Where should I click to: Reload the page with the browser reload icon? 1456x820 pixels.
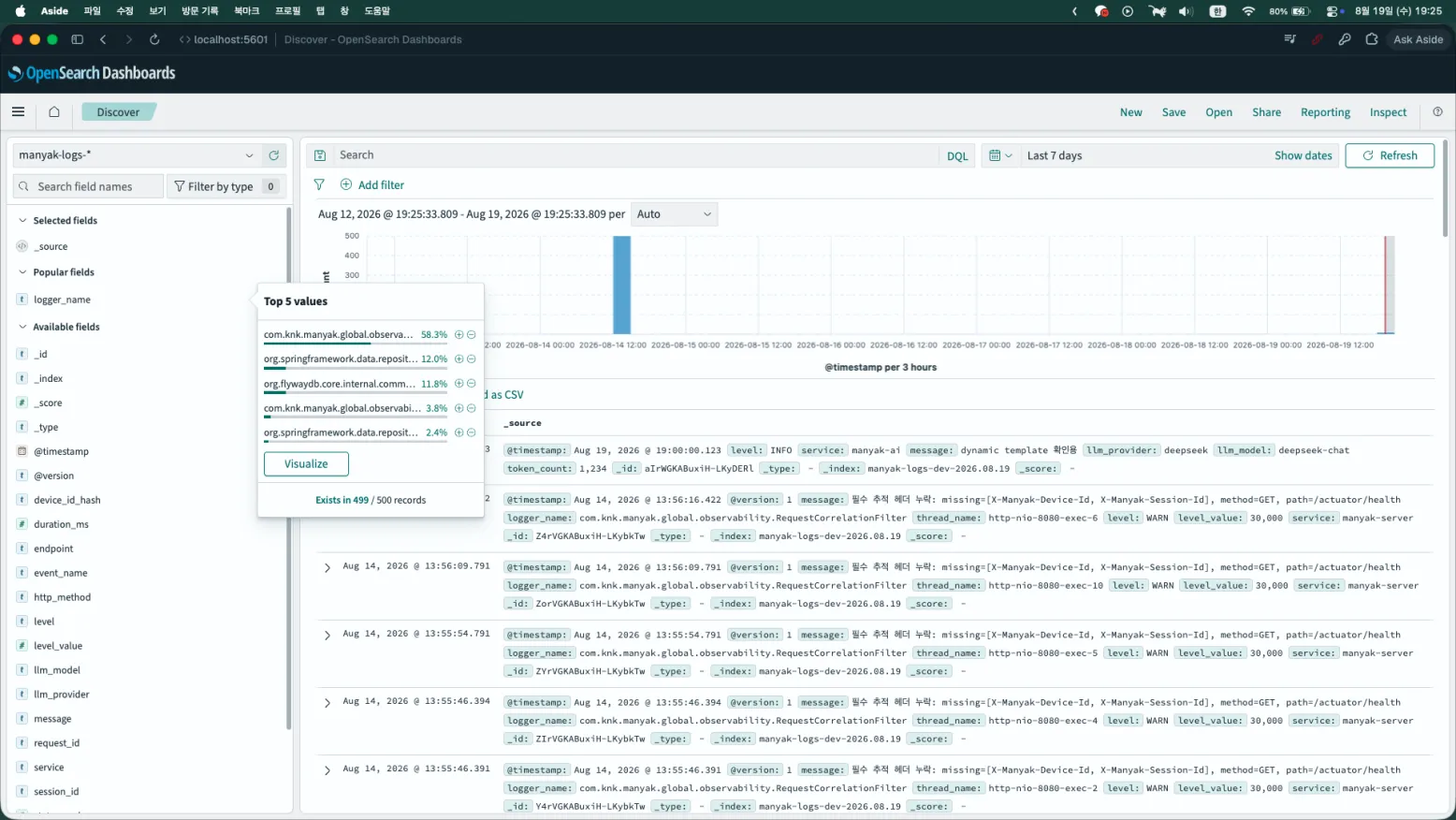[154, 39]
